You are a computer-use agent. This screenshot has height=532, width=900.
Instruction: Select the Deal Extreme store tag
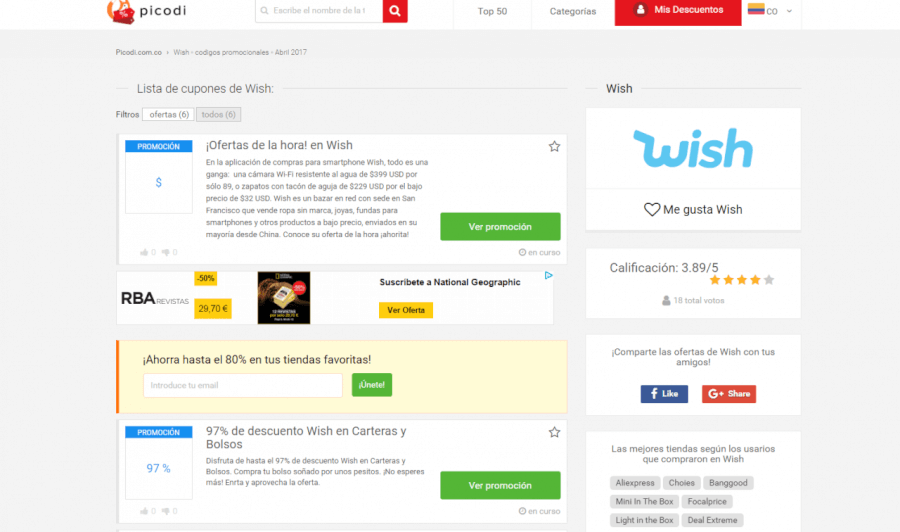pyautogui.click(x=712, y=520)
